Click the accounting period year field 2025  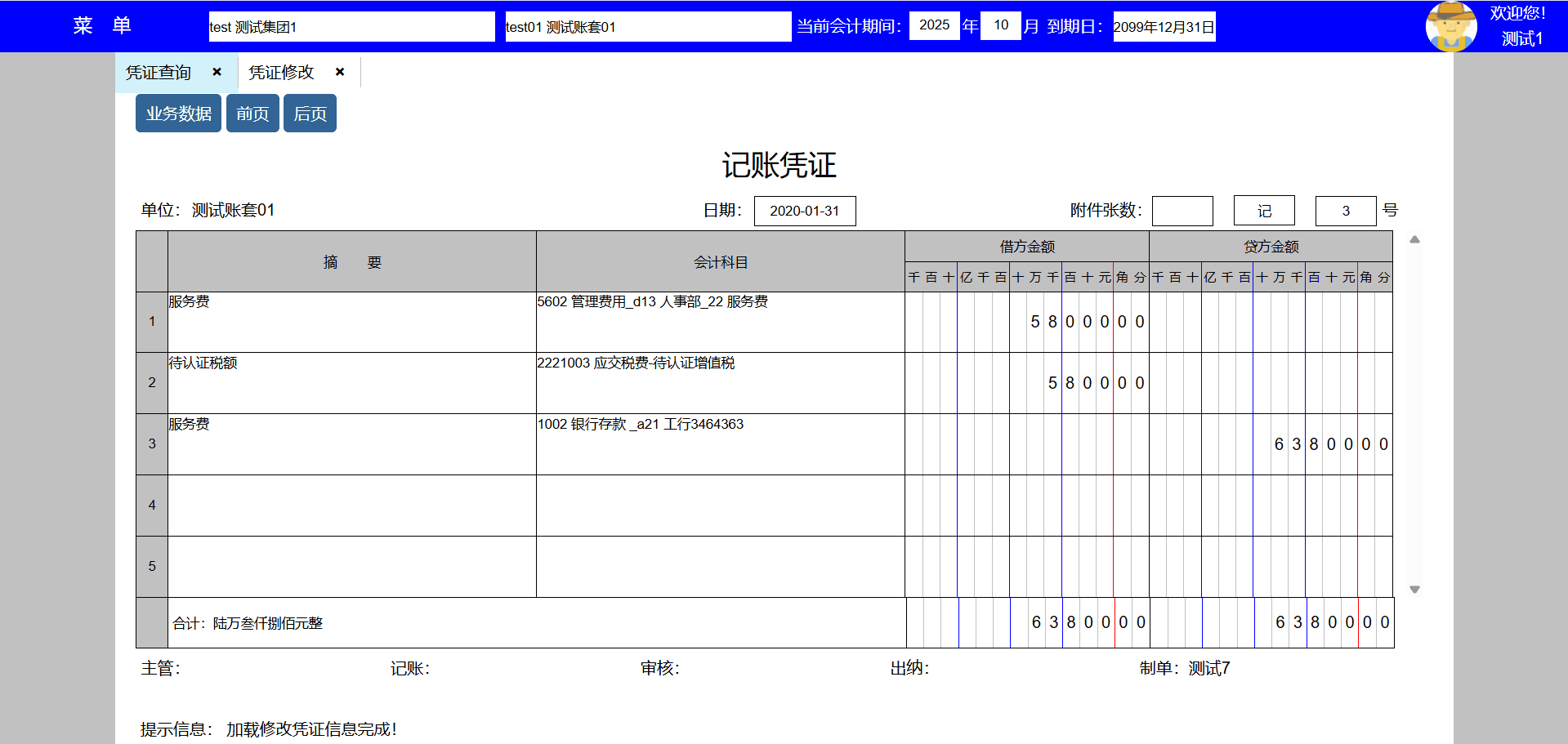pos(934,25)
